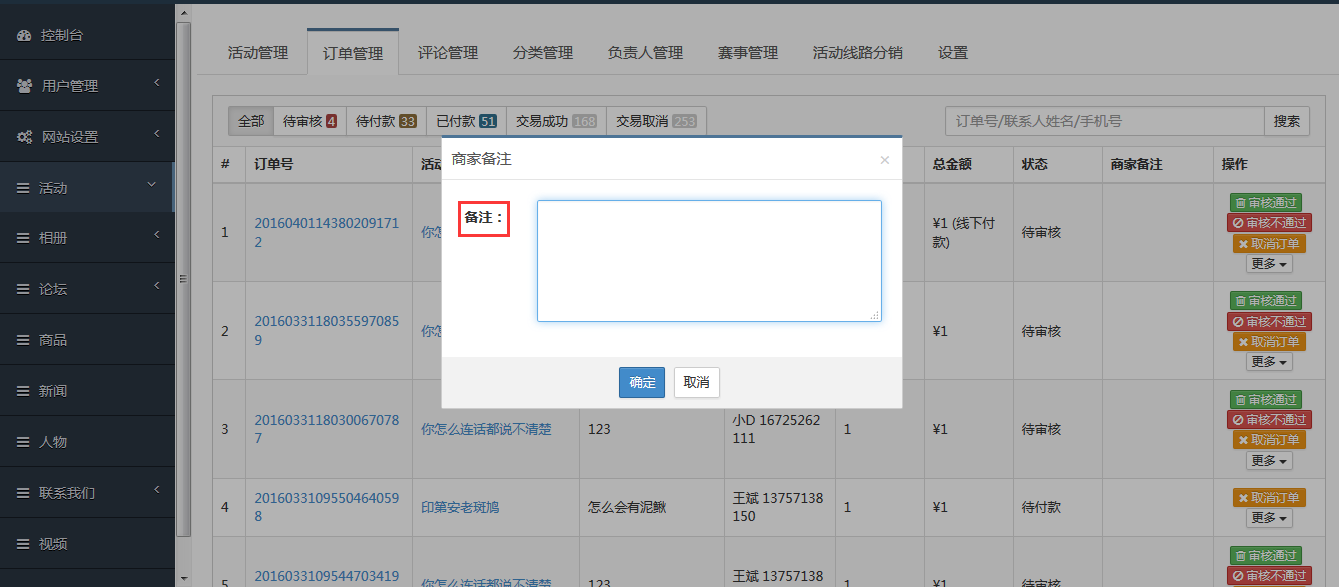This screenshot has width=1339, height=587.
Task: Click the 搜索 search button
Action: (x=1287, y=121)
